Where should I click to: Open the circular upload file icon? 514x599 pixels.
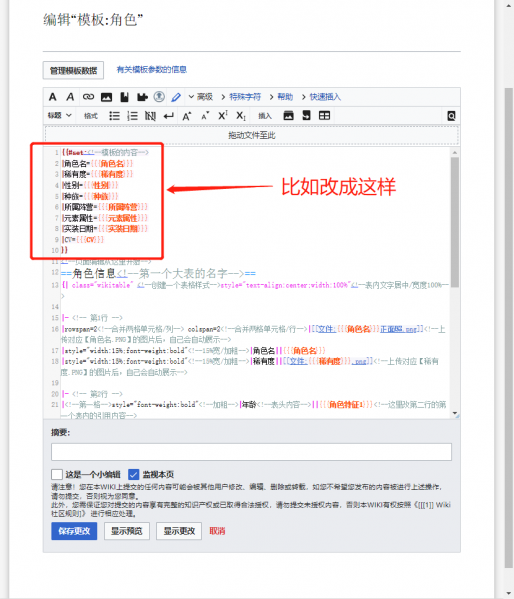click(159, 97)
